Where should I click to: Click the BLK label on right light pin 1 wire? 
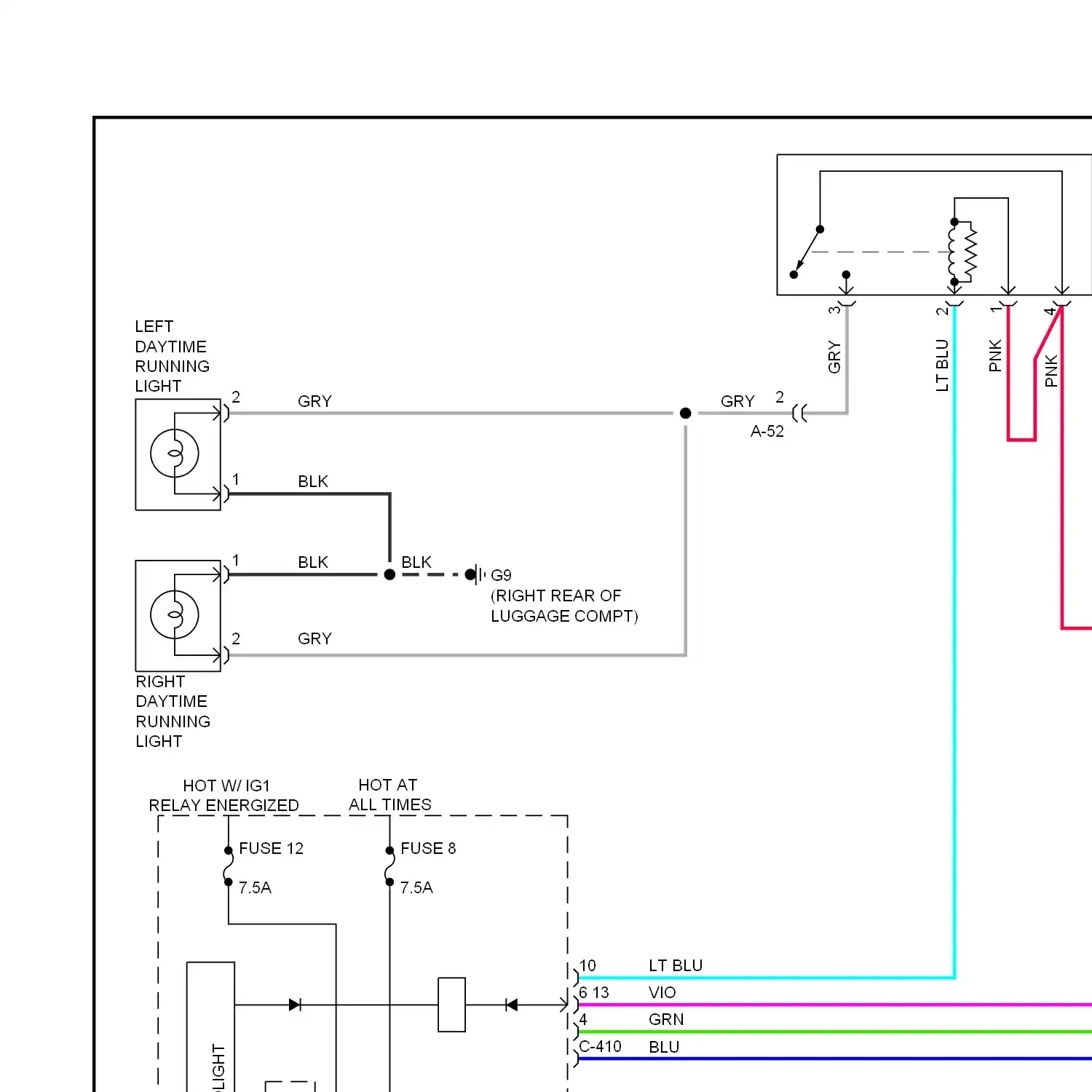point(313,562)
